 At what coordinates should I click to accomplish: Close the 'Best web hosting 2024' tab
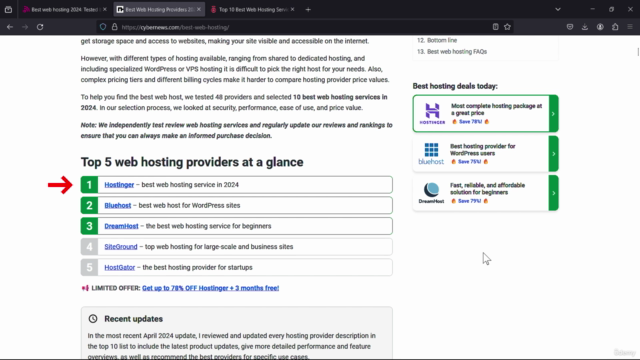(105, 9)
